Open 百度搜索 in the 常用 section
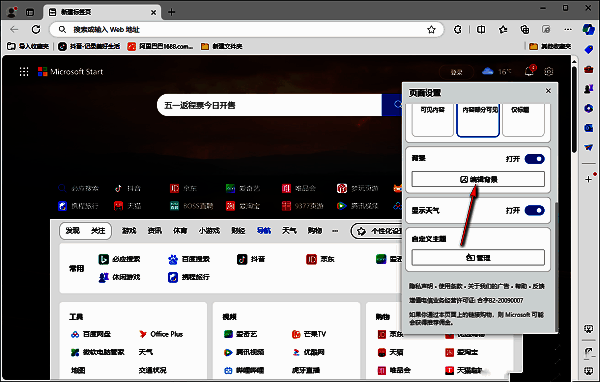 coord(189,259)
